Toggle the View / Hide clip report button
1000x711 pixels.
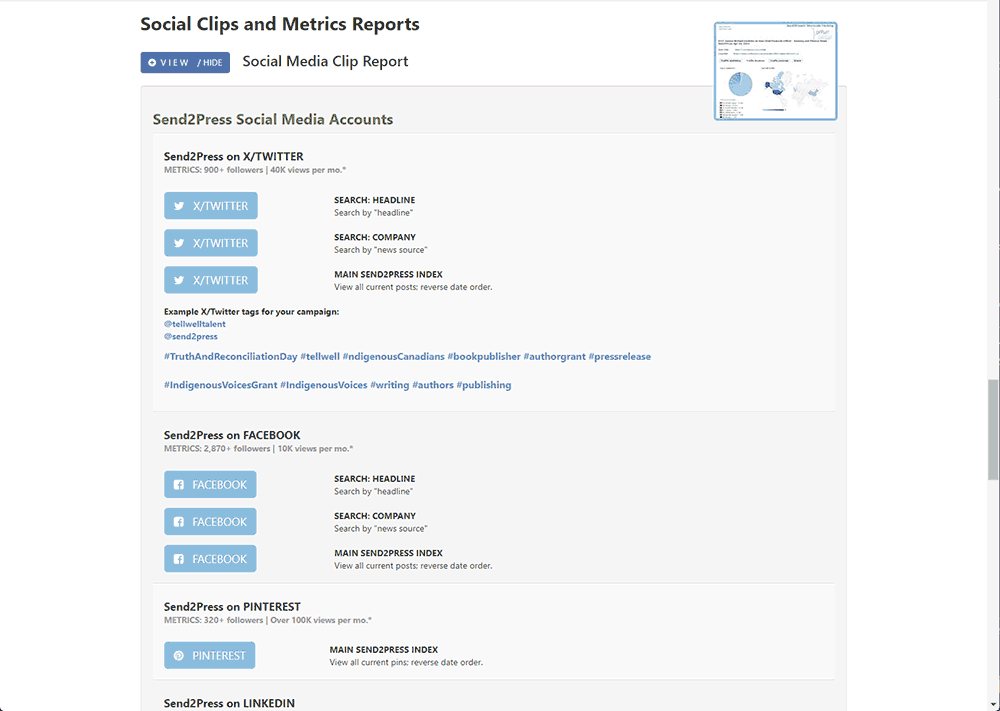point(185,63)
